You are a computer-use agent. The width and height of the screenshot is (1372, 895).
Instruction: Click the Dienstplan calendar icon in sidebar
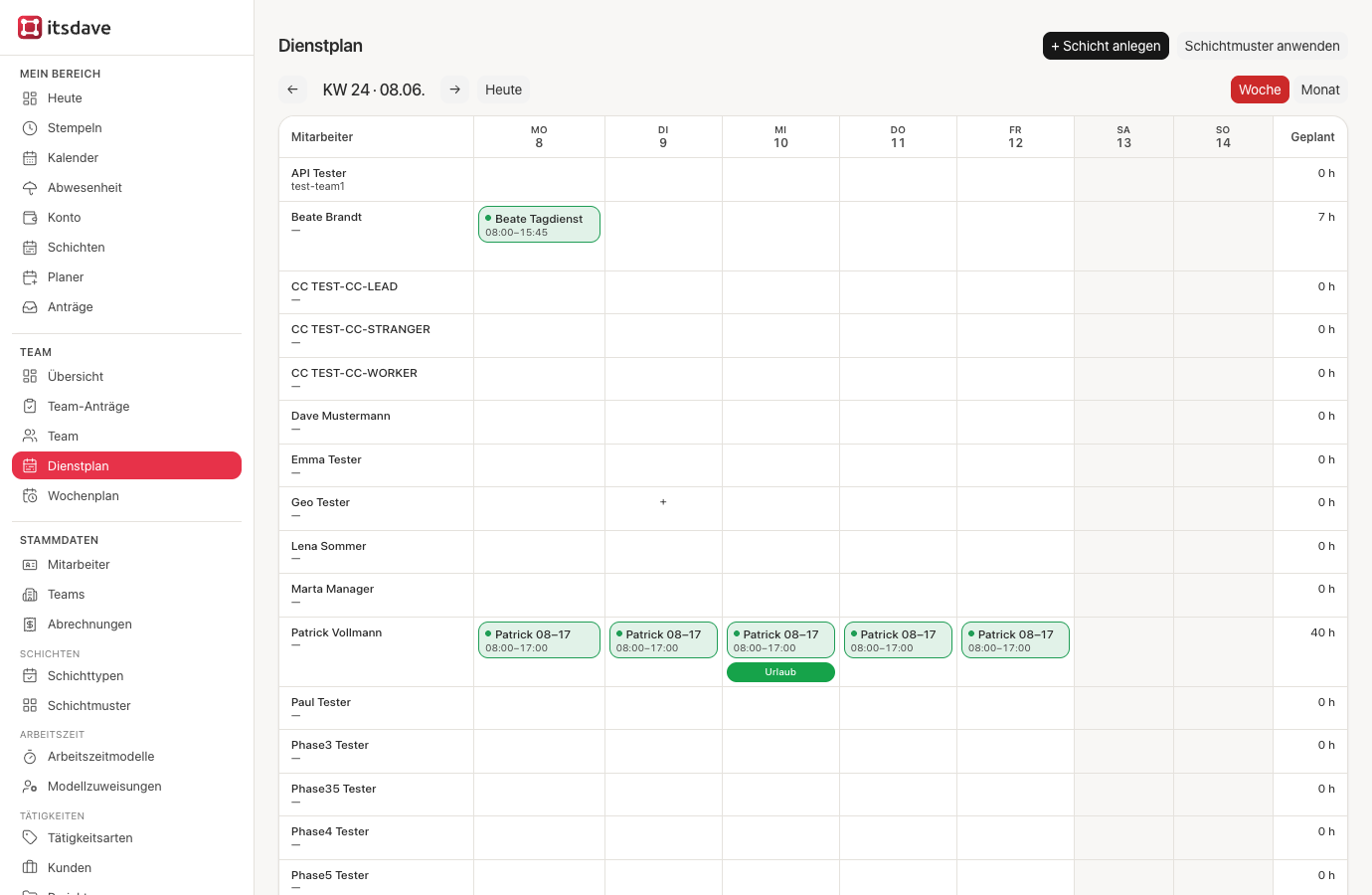point(30,466)
